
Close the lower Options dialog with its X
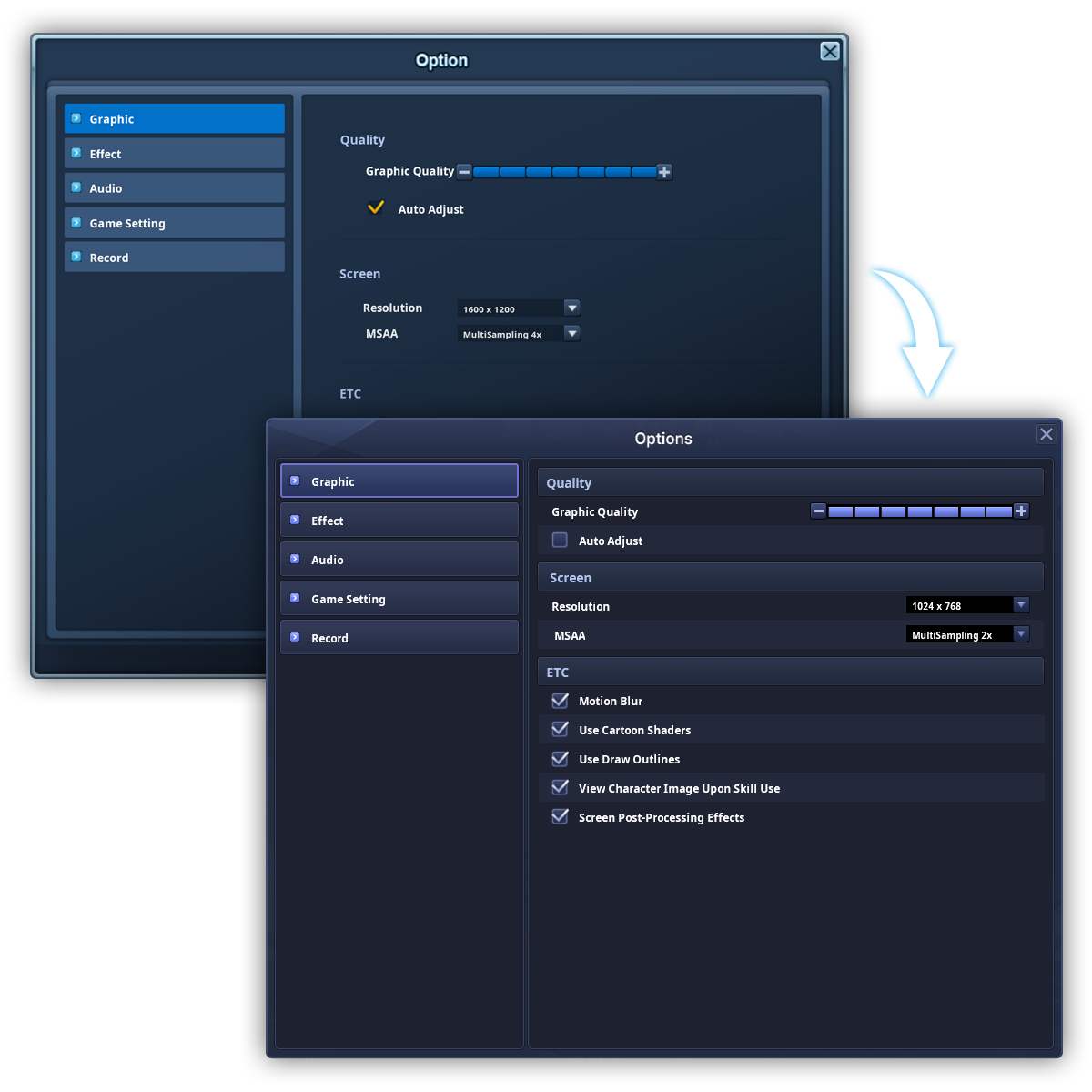click(x=1046, y=434)
